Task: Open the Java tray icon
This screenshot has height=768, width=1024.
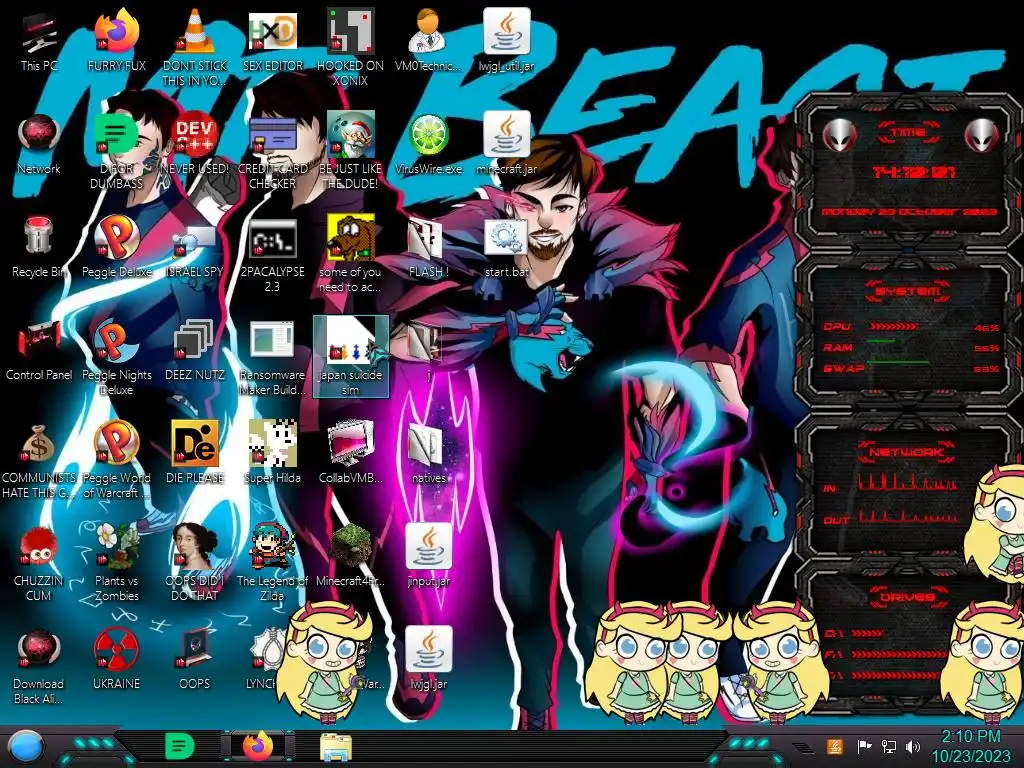Action: pos(835,746)
